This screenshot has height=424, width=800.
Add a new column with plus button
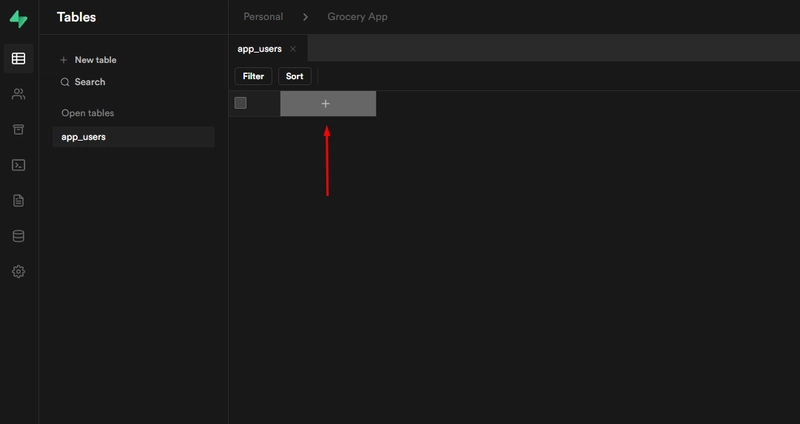(x=328, y=104)
